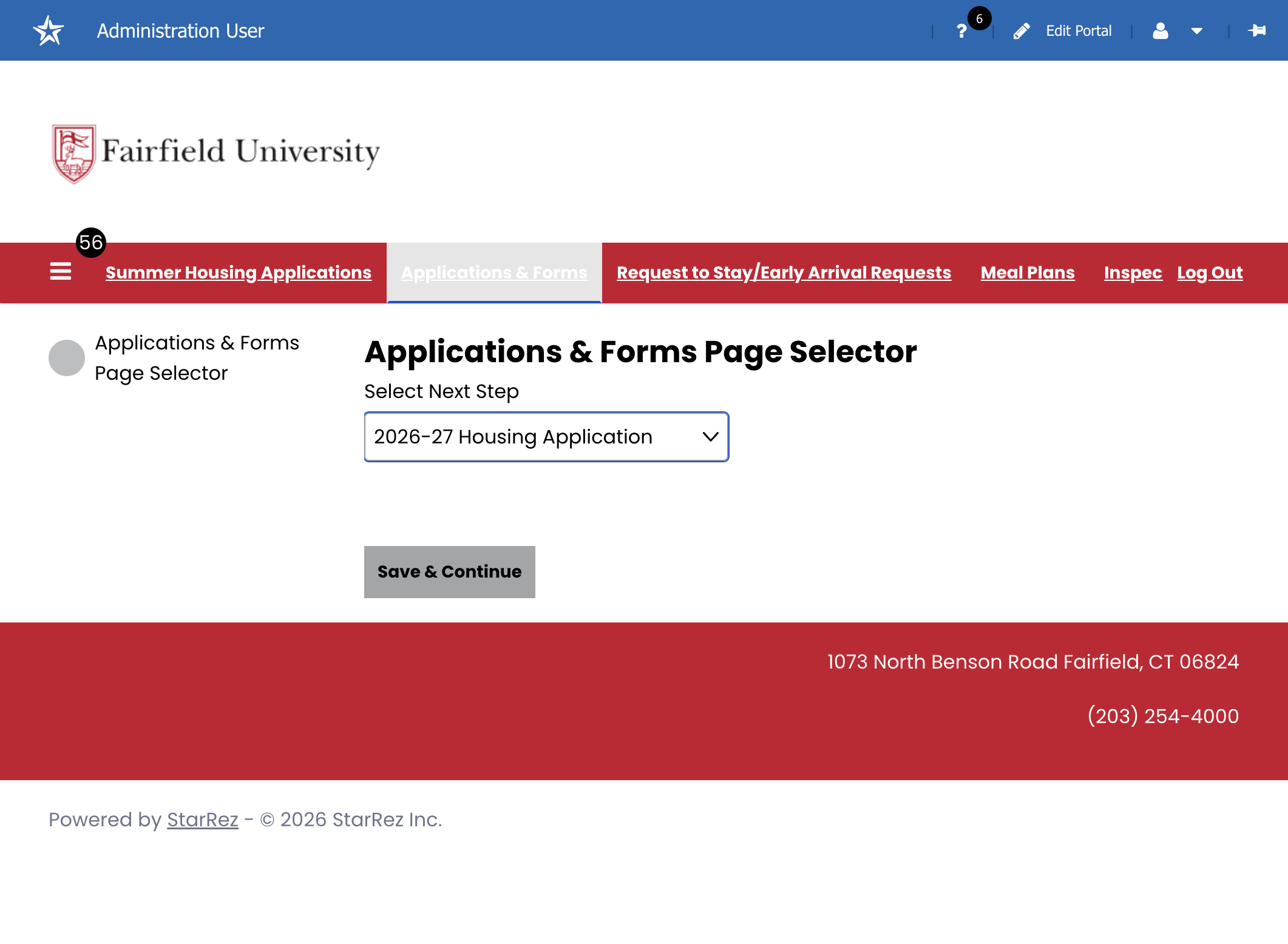
Task: Expand the user account dropdown arrow
Action: [x=1197, y=31]
